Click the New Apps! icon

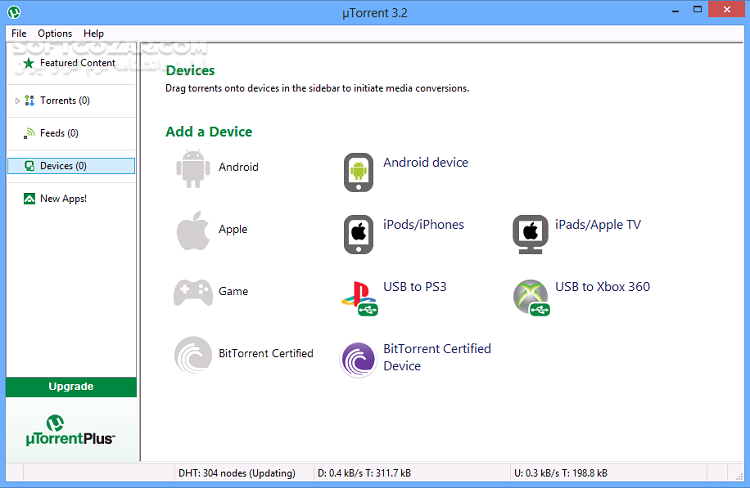[29, 199]
